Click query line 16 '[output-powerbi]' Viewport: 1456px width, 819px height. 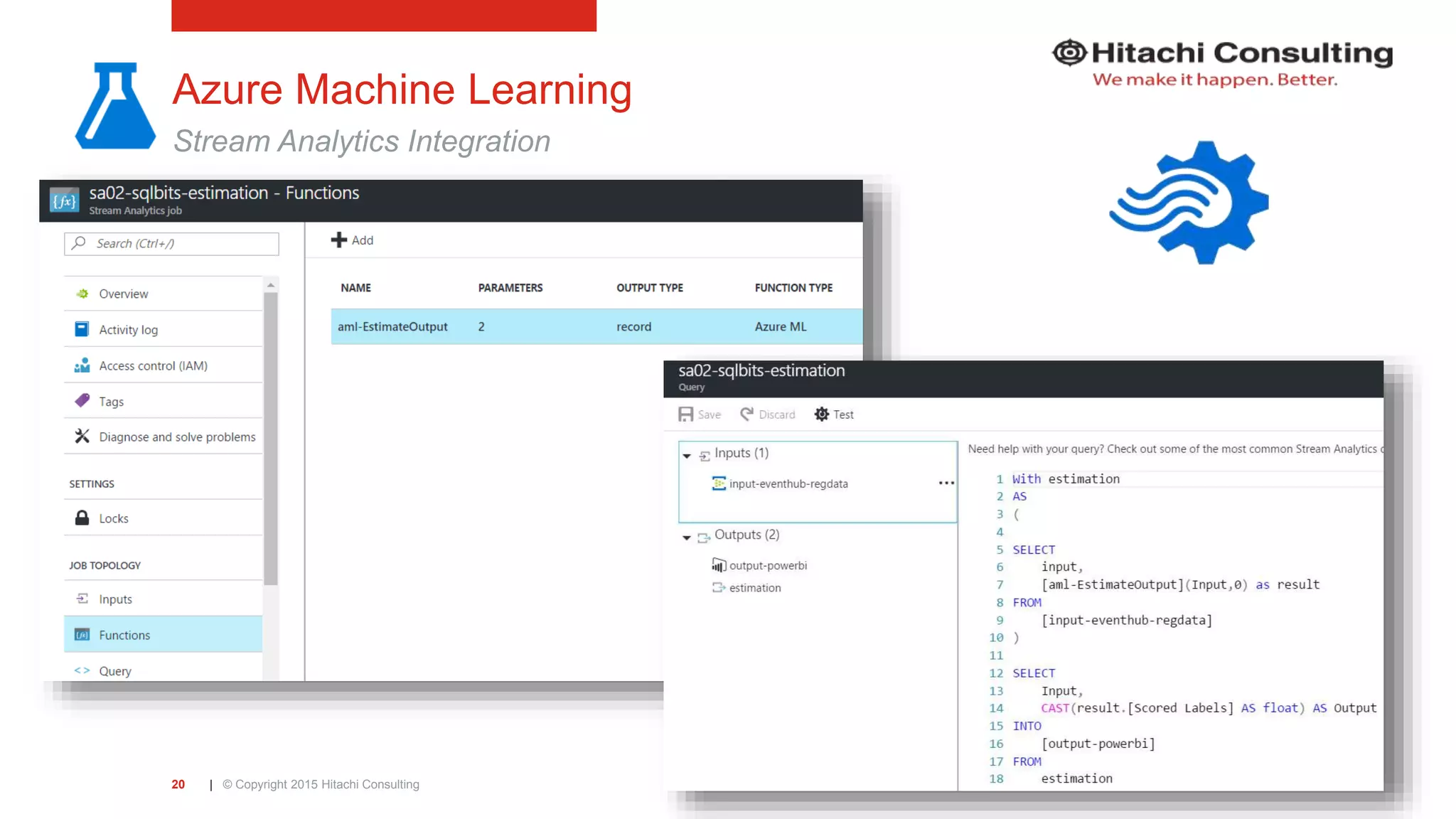1098,744
